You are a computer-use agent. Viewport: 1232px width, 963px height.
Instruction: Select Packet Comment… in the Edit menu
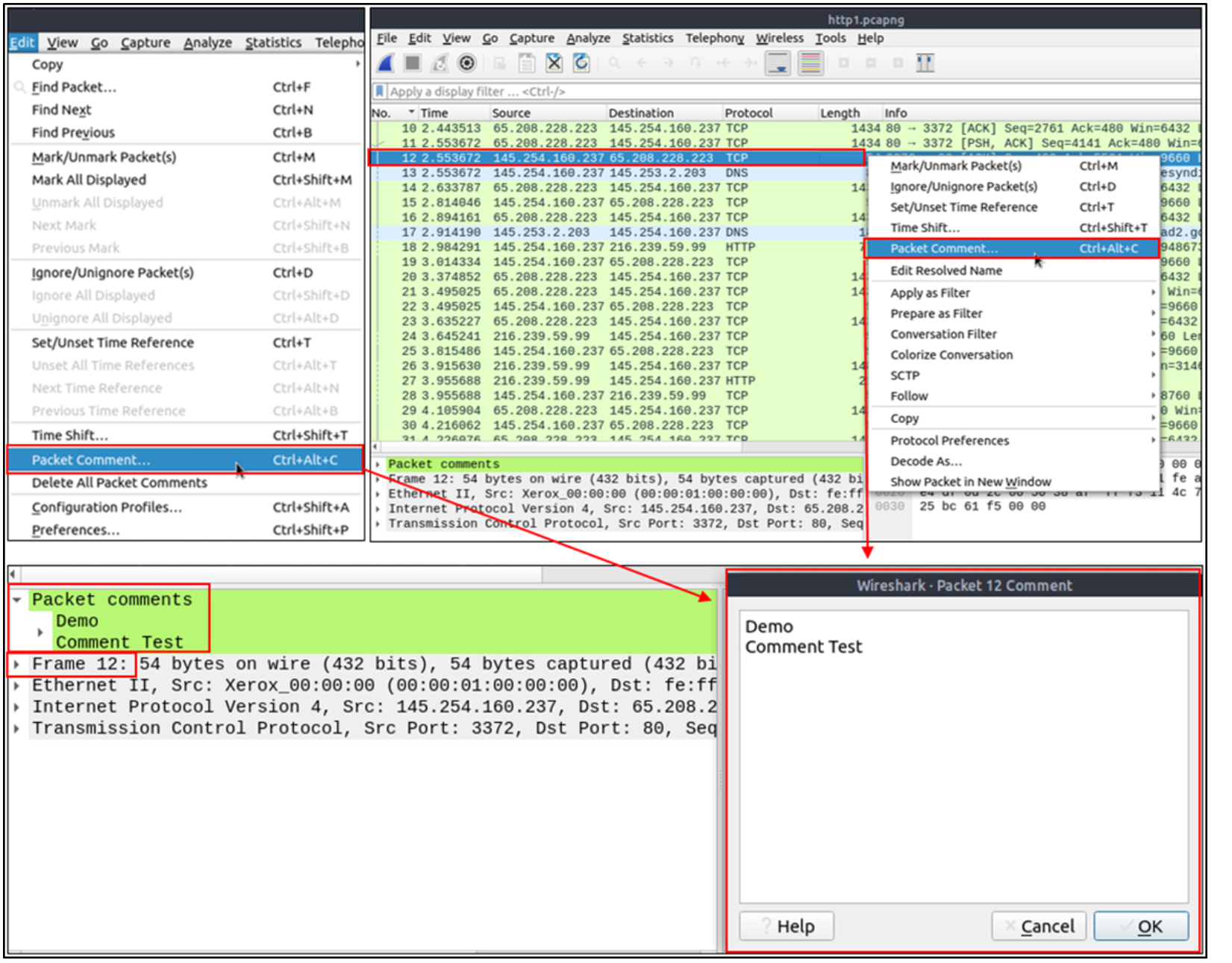coord(186,460)
